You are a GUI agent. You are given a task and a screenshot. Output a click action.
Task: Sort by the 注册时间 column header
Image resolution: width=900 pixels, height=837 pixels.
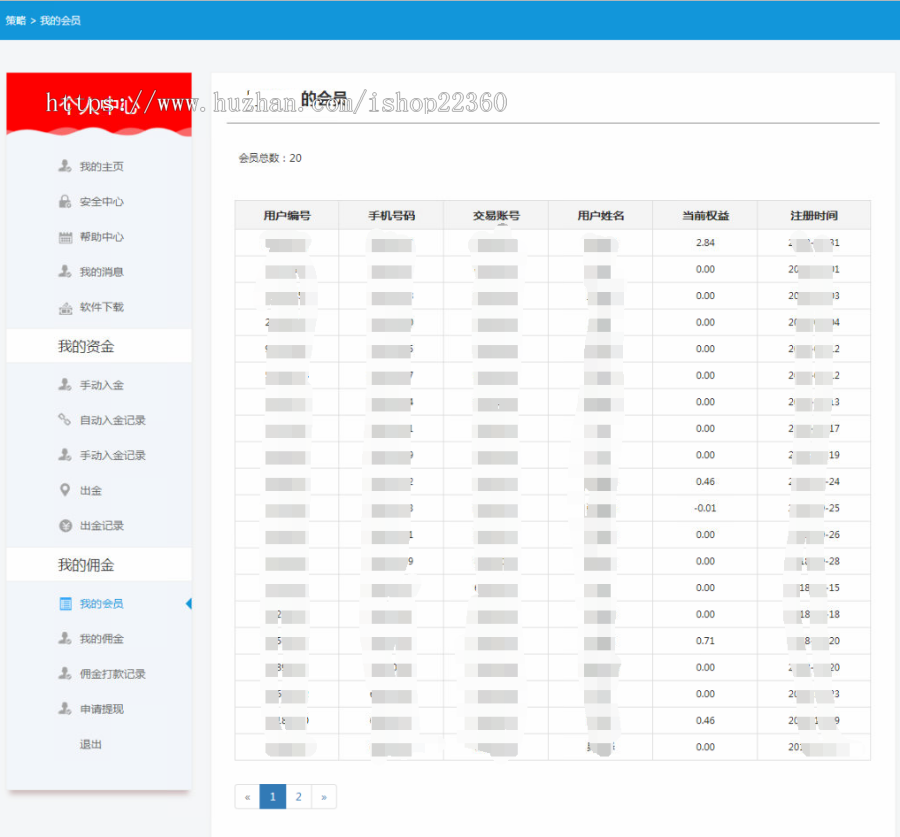coord(813,214)
